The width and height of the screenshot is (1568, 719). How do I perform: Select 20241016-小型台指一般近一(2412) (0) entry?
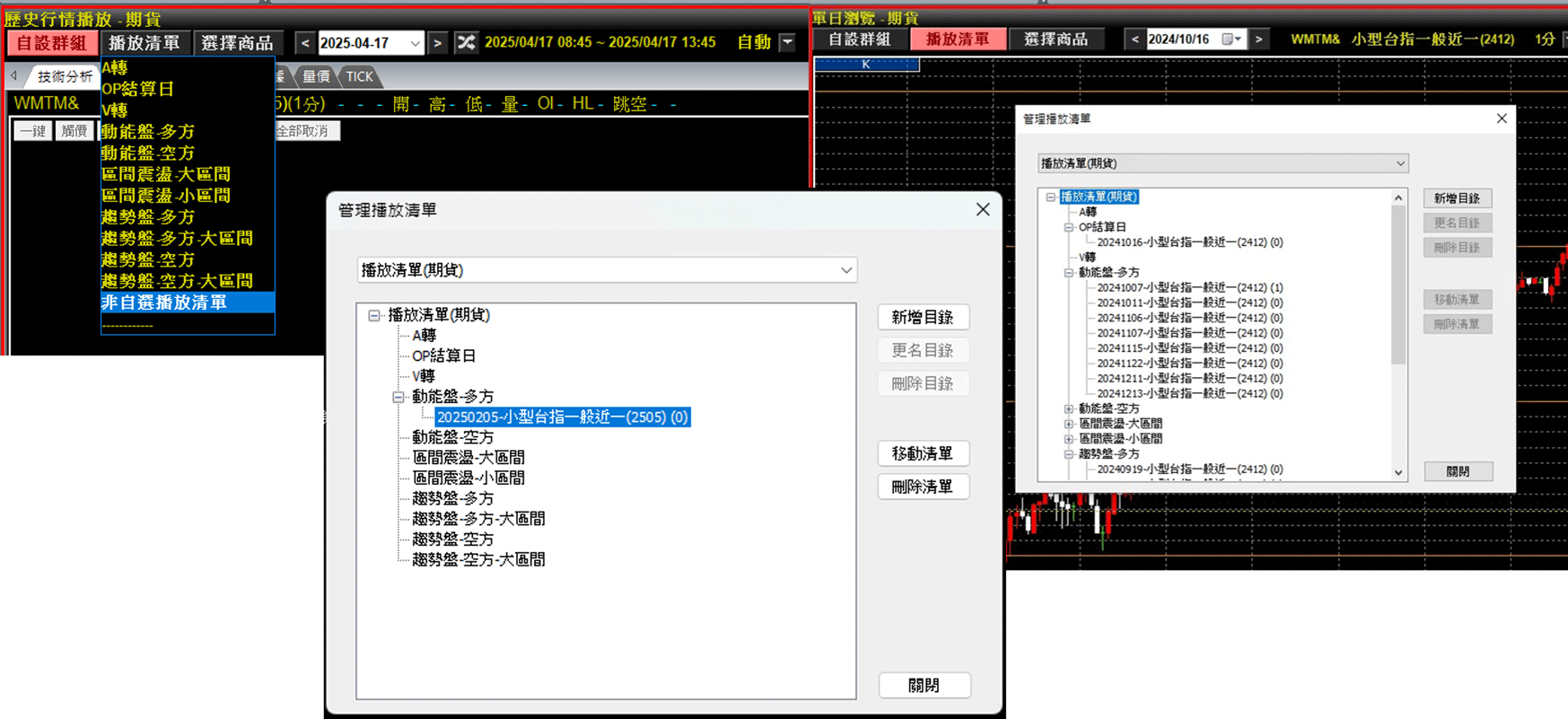[1189, 242]
